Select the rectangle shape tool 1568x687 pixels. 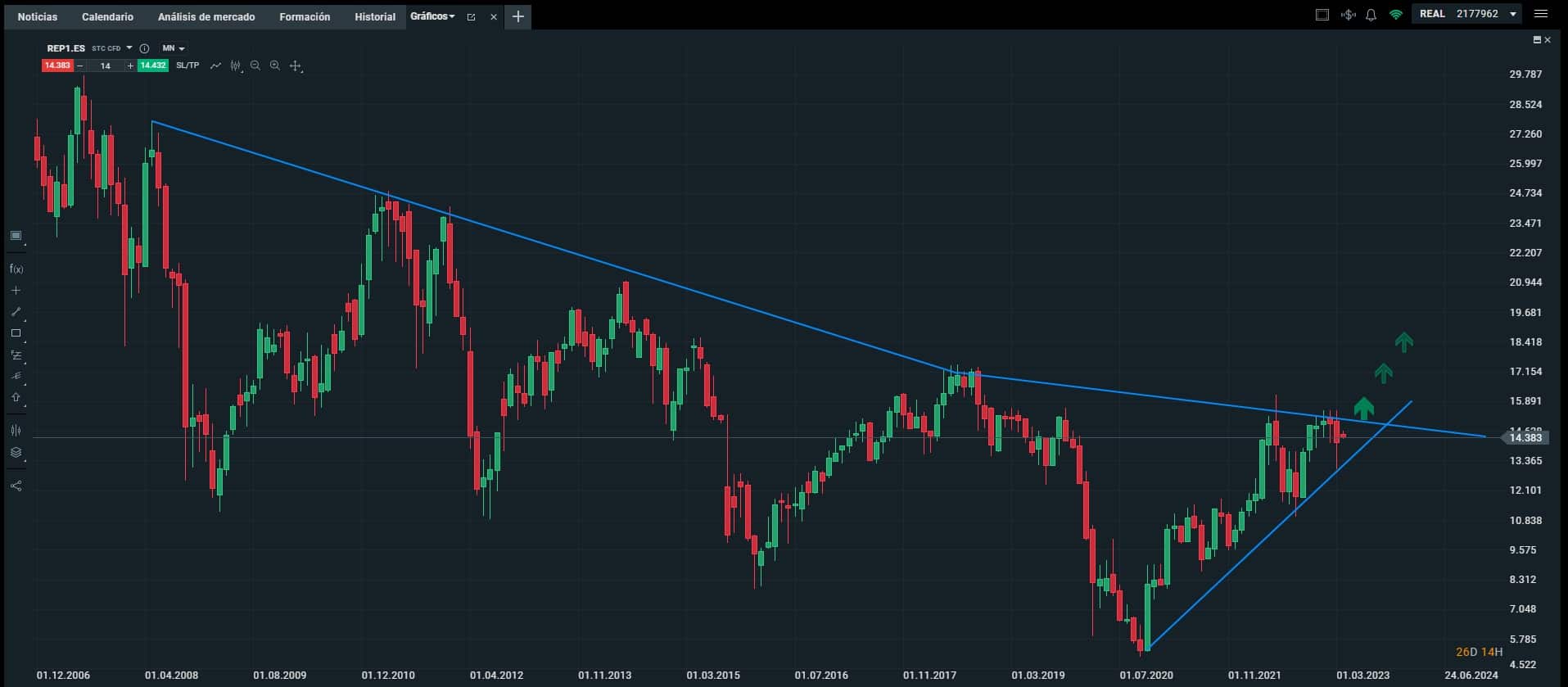[16, 333]
